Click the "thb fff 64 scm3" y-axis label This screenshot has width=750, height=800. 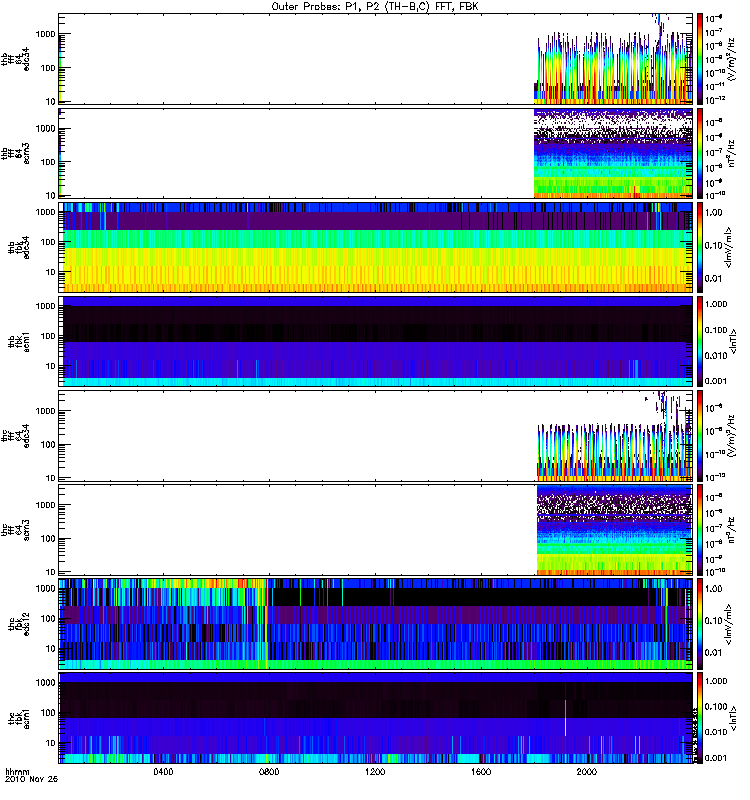click(x=16, y=153)
